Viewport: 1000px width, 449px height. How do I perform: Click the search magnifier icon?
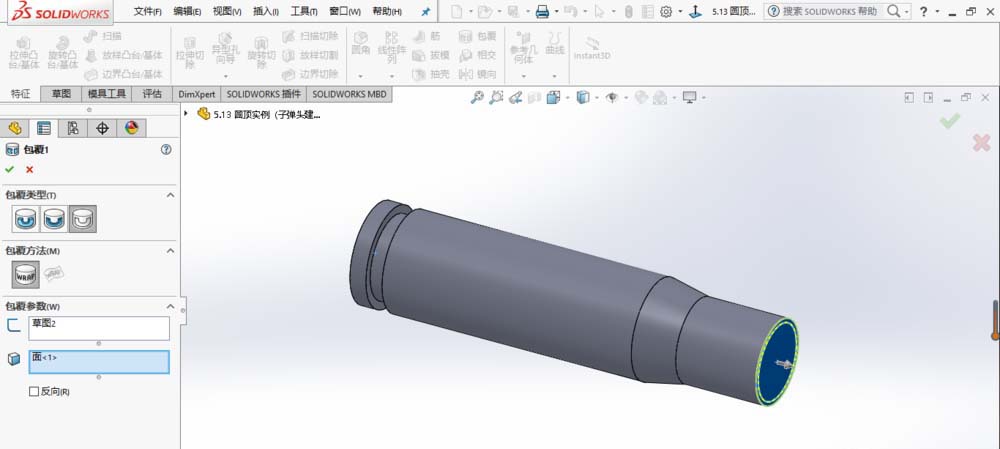[x=895, y=11]
